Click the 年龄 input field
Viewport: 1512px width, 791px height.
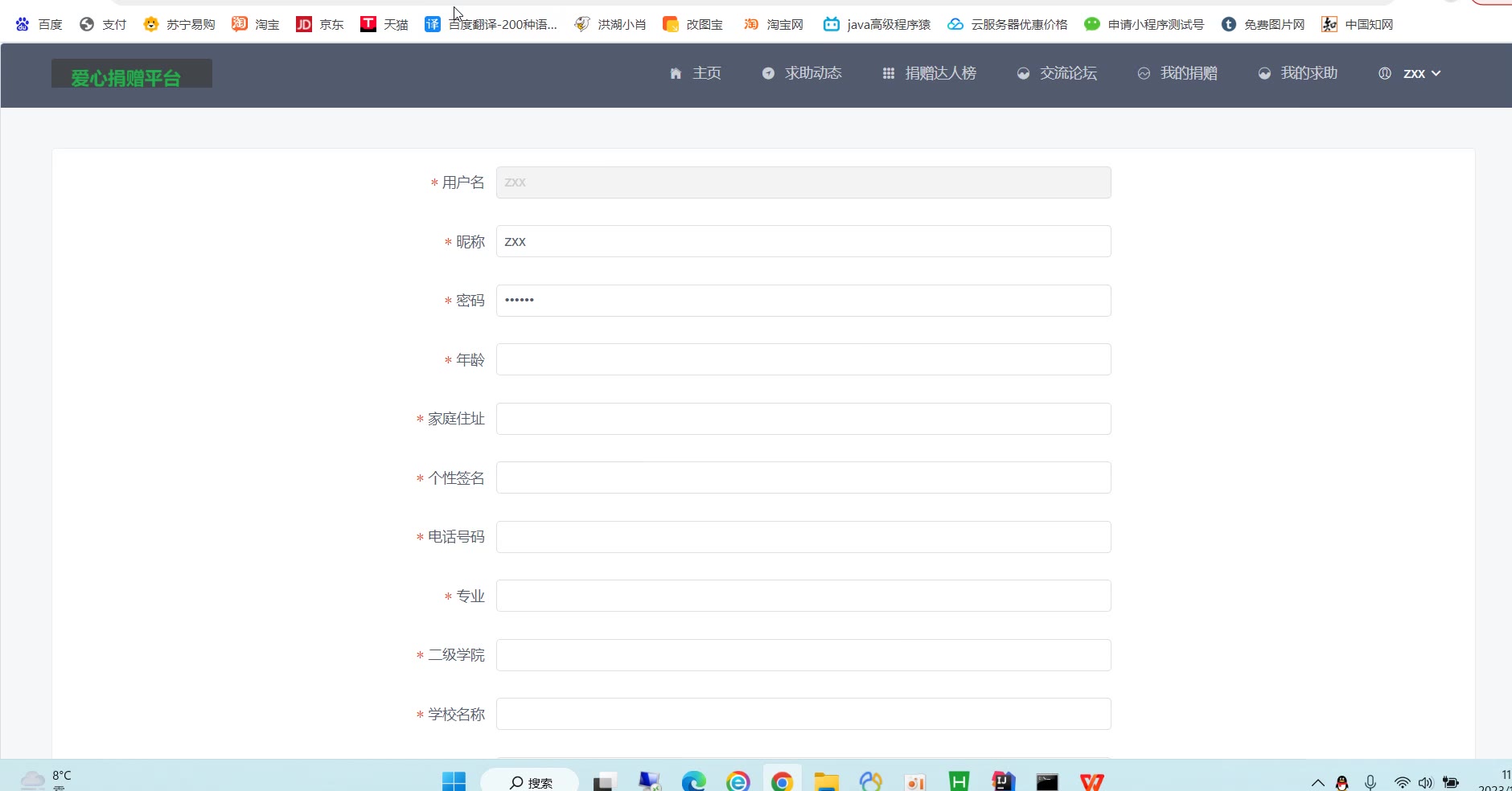click(x=803, y=359)
